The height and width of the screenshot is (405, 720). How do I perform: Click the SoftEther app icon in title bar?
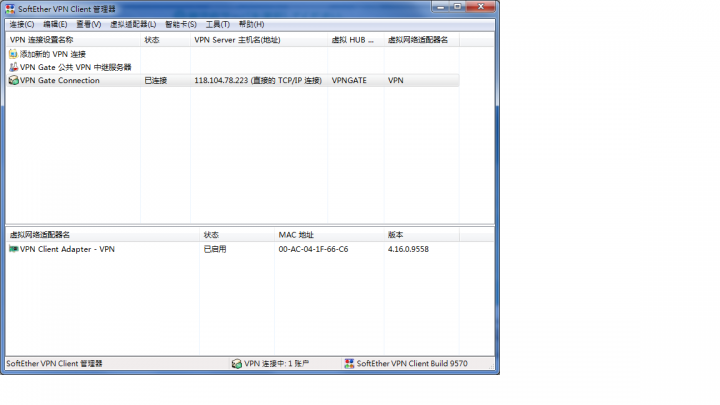coord(10,9)
